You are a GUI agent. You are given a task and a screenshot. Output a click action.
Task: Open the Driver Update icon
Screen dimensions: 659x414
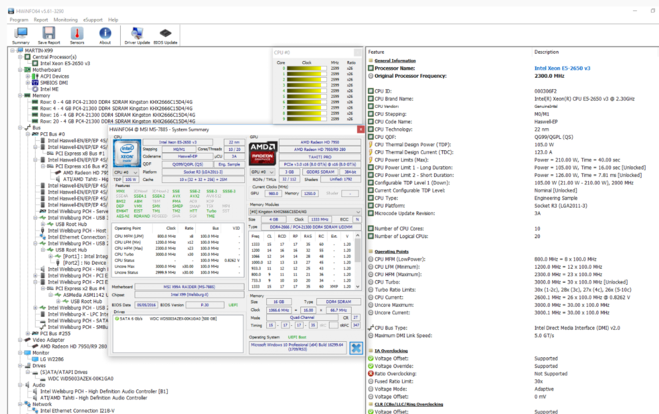(136, 35)
